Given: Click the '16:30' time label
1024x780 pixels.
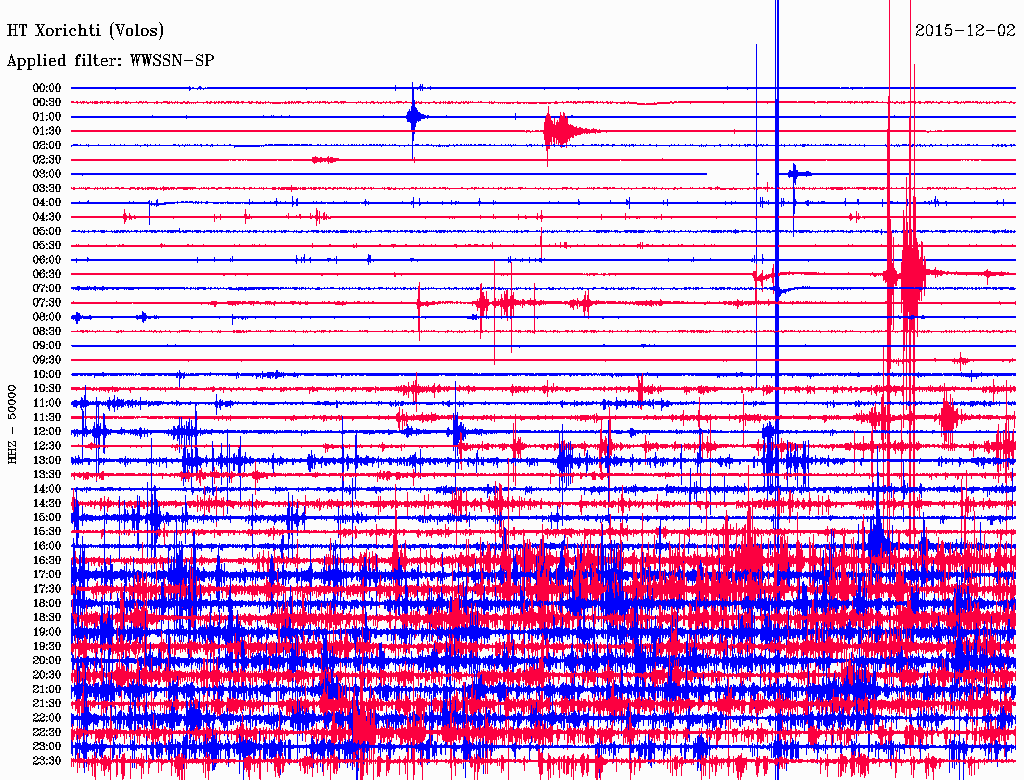Looking at the screenshot, I should (x=47, y=561).
